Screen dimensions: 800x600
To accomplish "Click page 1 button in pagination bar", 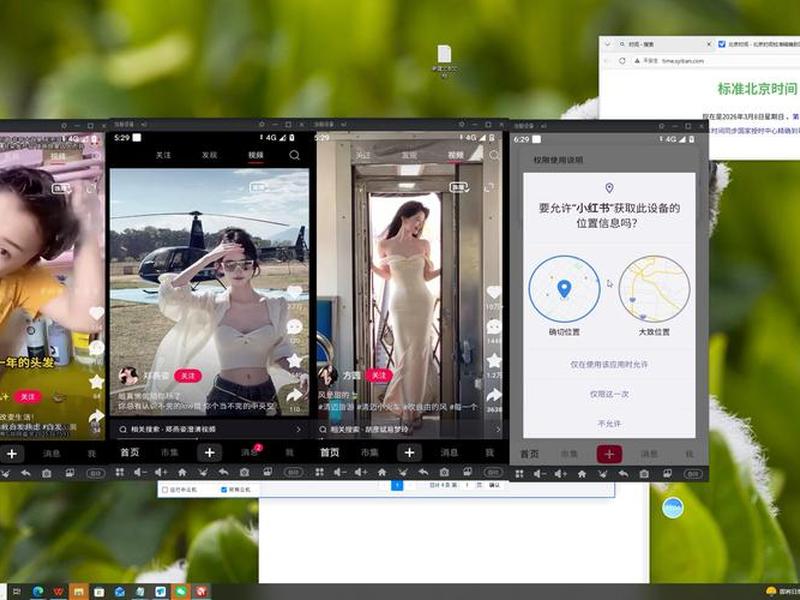I will pos(397,485).
